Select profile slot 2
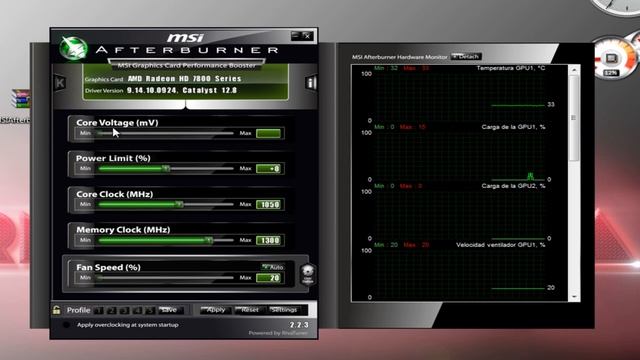 tap(111, 311)
